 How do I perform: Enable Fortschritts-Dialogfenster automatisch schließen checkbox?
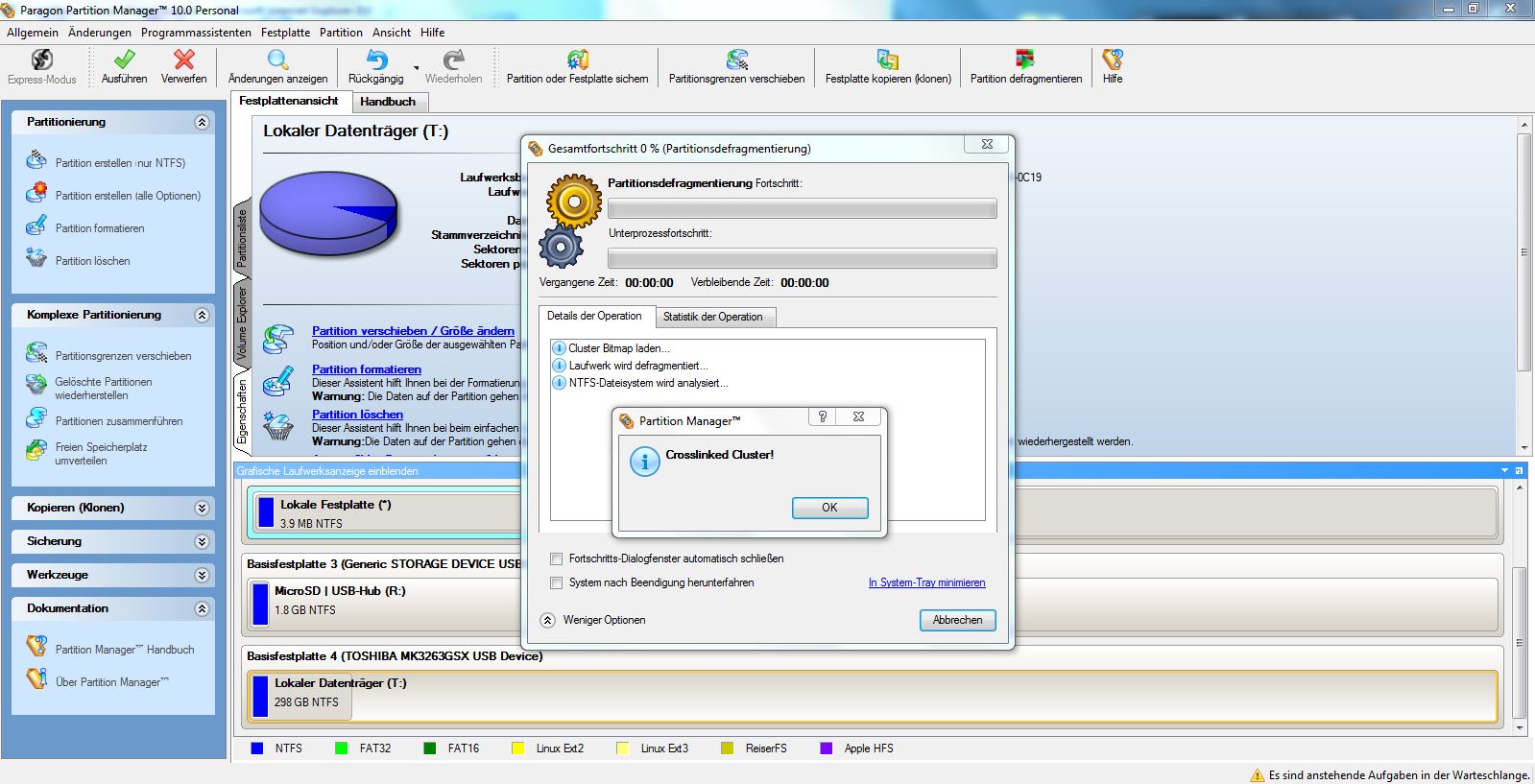click(556, 558)
